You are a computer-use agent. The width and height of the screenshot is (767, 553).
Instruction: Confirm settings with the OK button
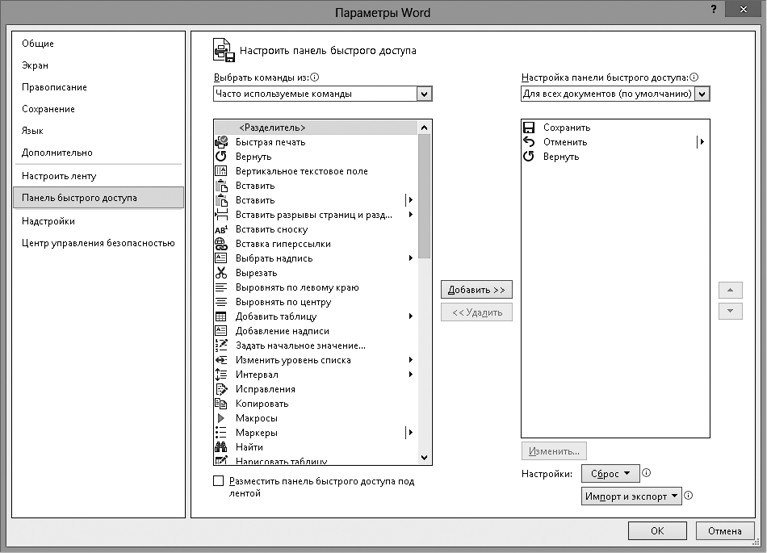click(656, 531)
